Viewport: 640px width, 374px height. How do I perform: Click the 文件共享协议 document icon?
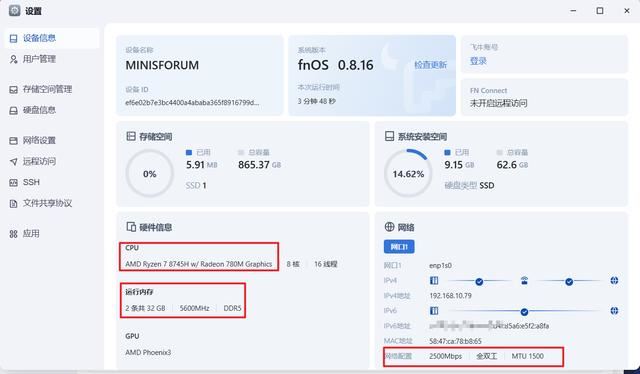[x=13, y=203]
